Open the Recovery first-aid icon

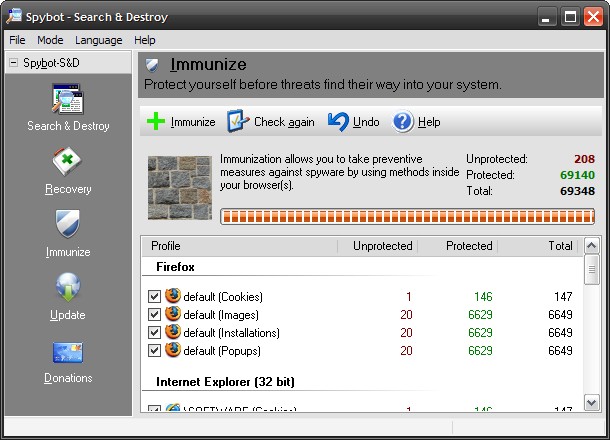click(68, 161)
